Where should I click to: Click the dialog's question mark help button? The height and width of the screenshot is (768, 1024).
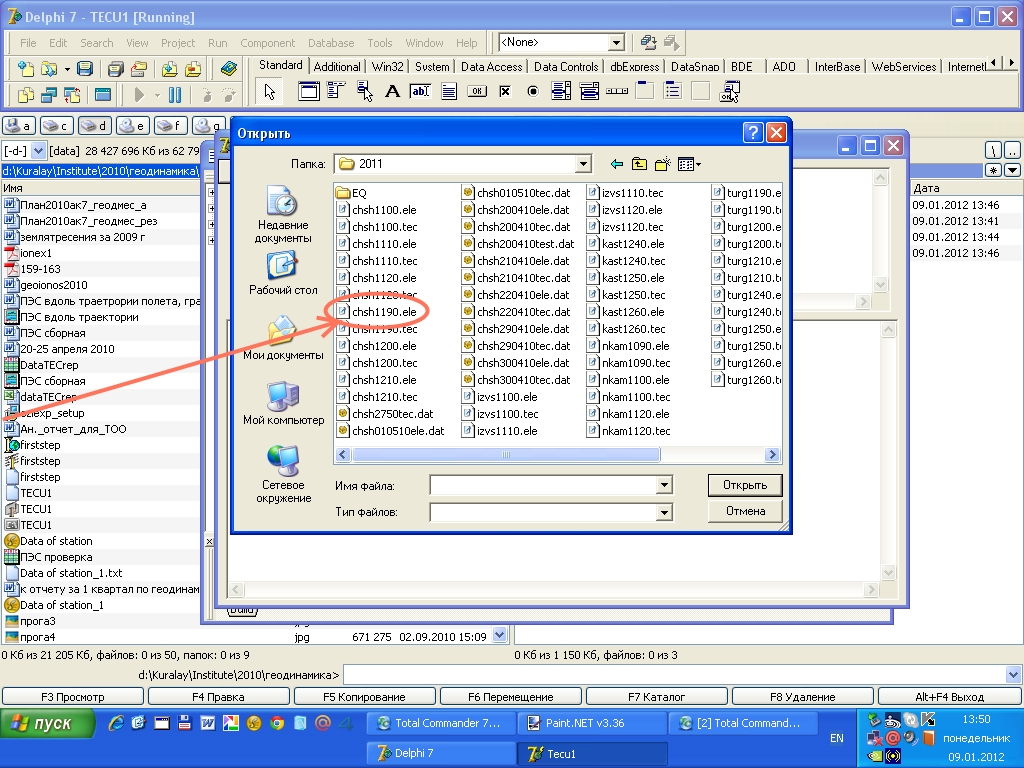(753, 133)
